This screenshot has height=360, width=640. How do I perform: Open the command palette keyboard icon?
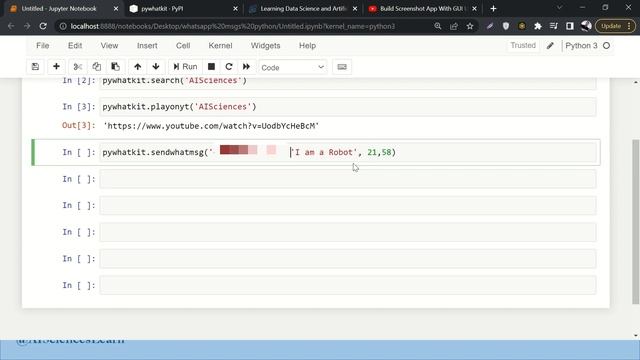pos(342,67)
